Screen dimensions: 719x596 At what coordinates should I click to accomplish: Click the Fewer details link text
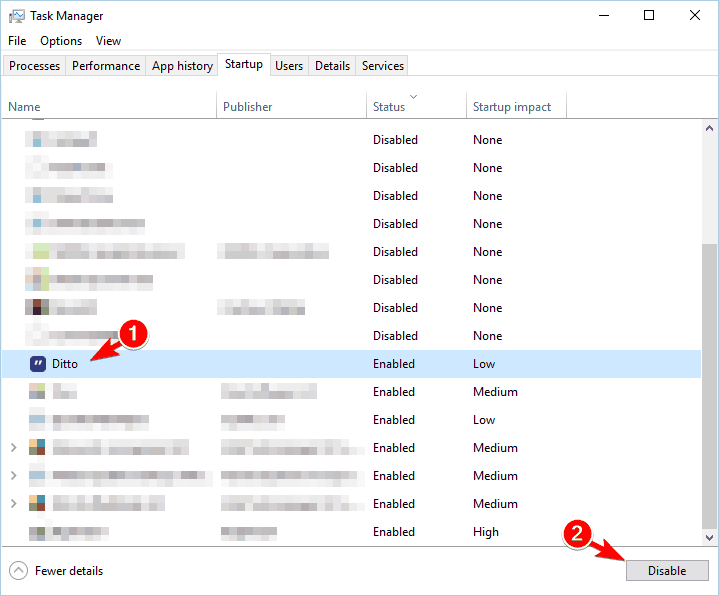69,571
